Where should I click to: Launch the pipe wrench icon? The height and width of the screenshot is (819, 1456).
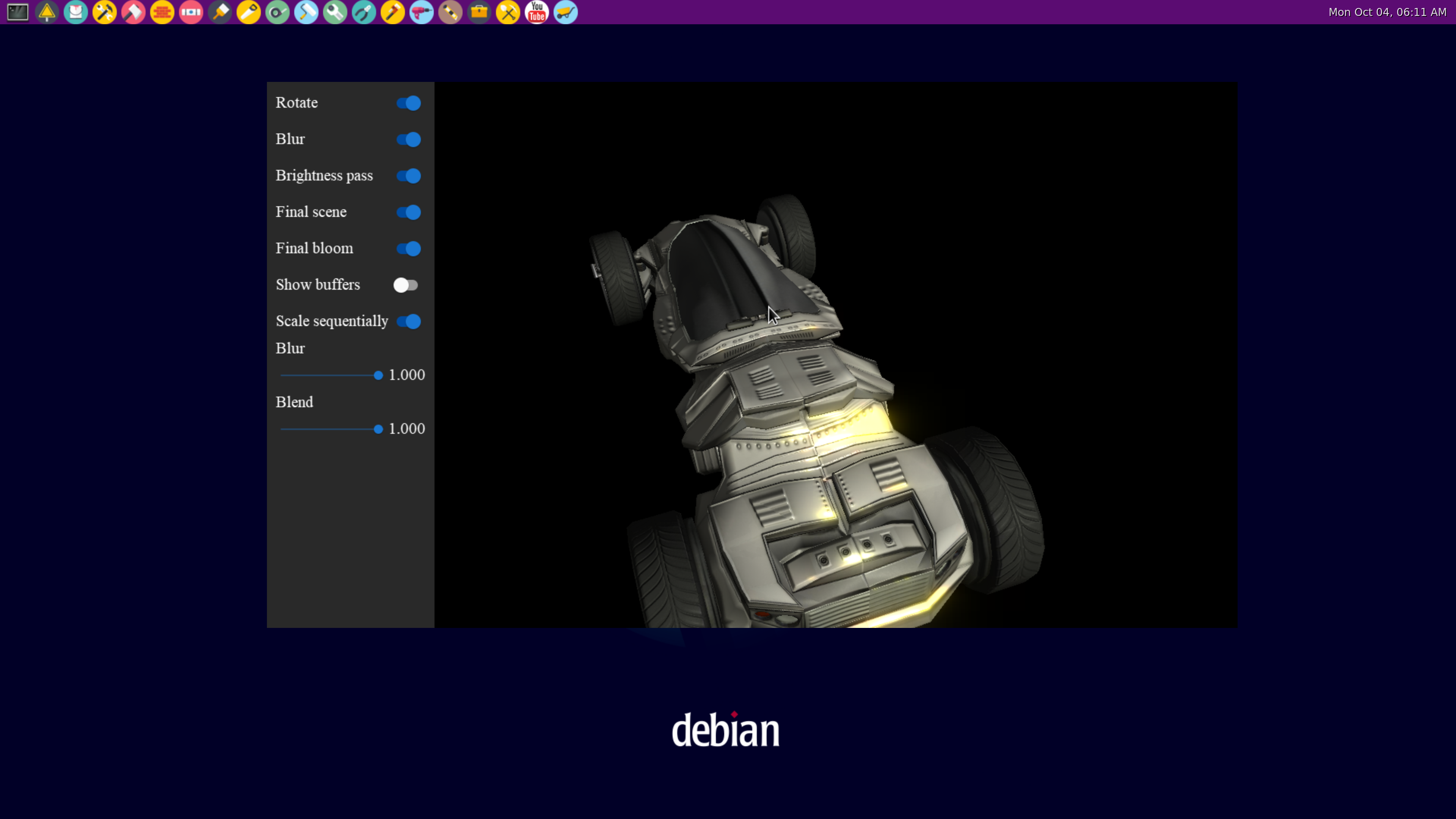(x=393, y=12)
